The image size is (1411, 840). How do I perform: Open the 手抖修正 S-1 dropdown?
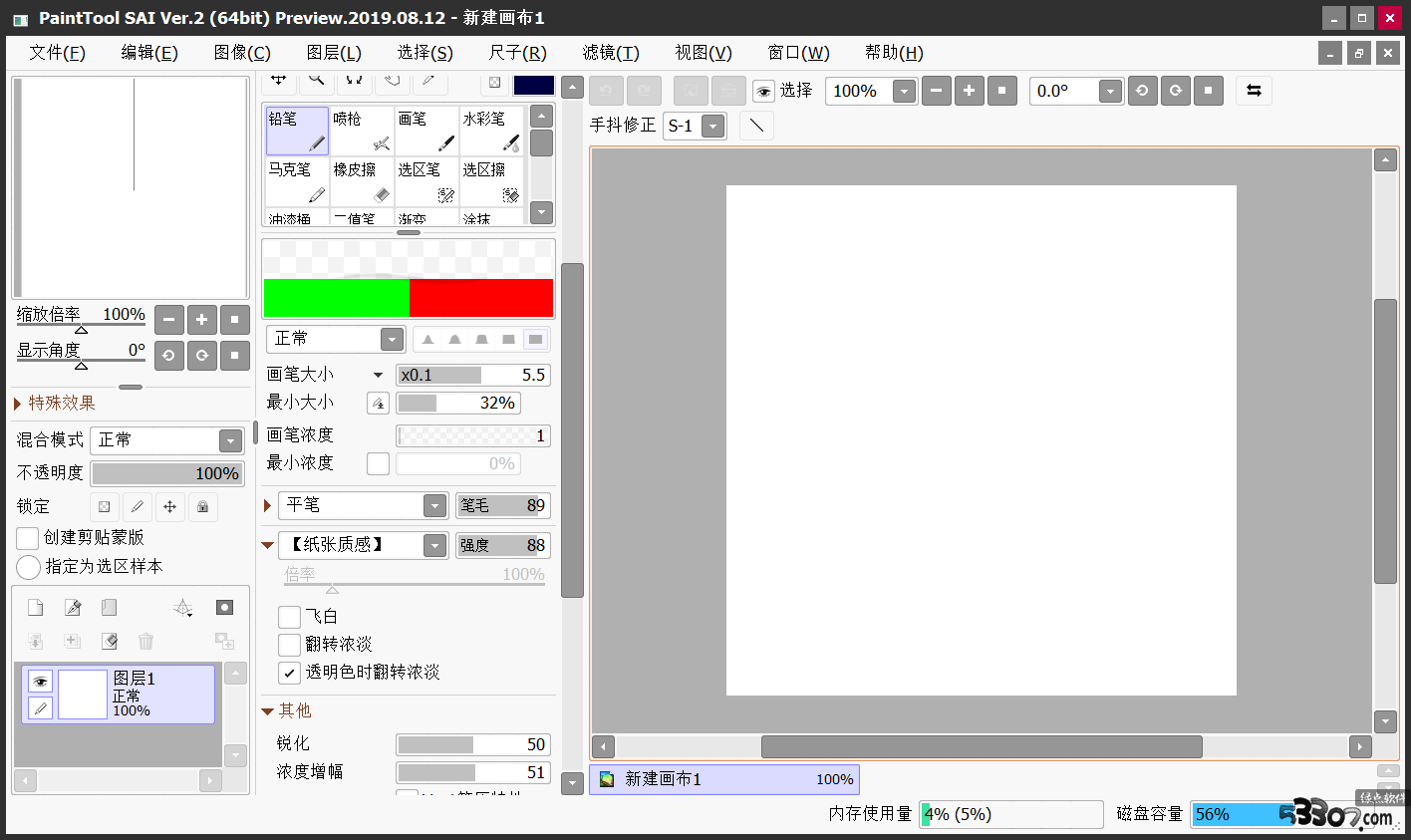click(713, 127)
